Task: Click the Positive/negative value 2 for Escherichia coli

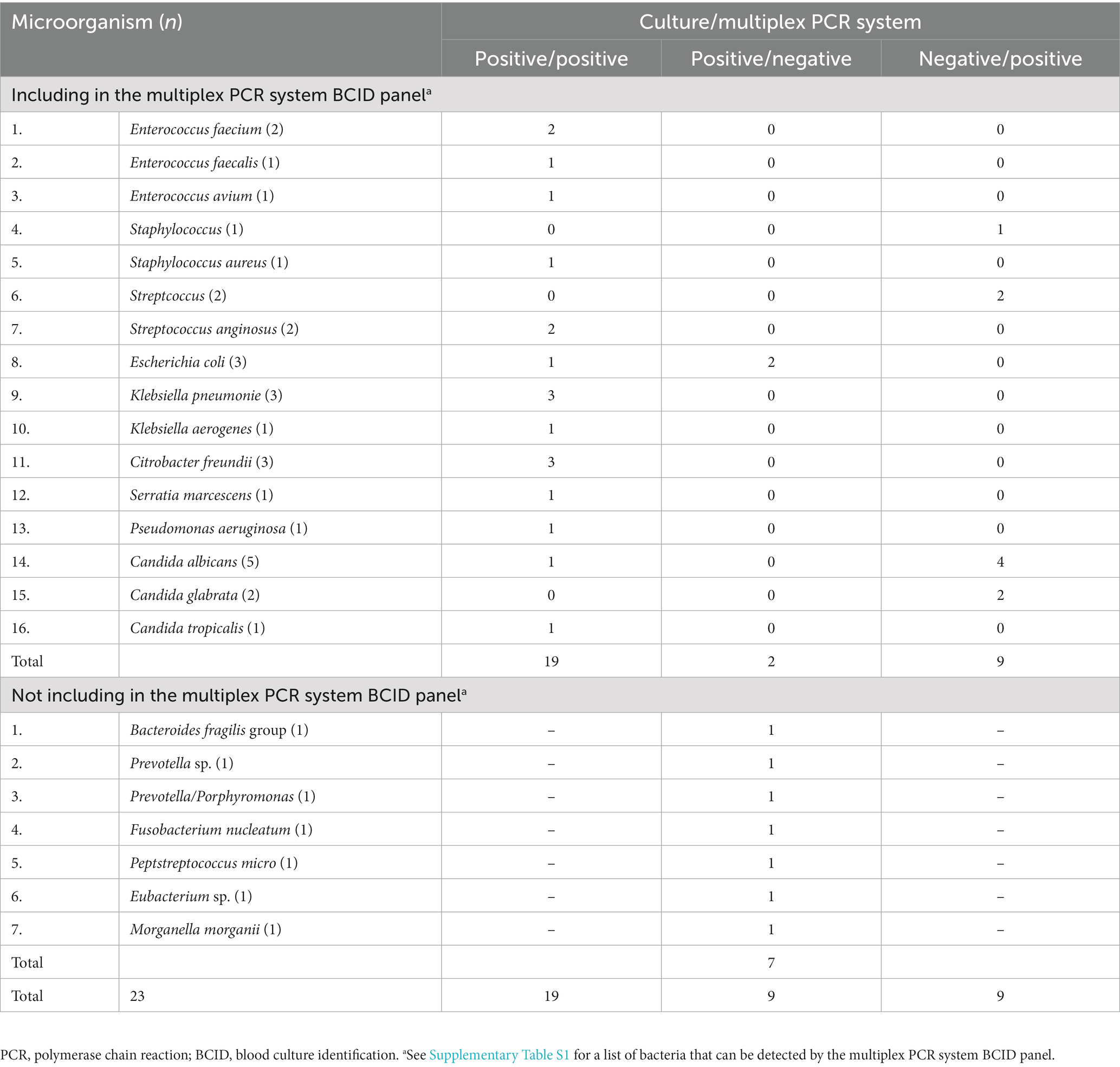Action: 771,363
